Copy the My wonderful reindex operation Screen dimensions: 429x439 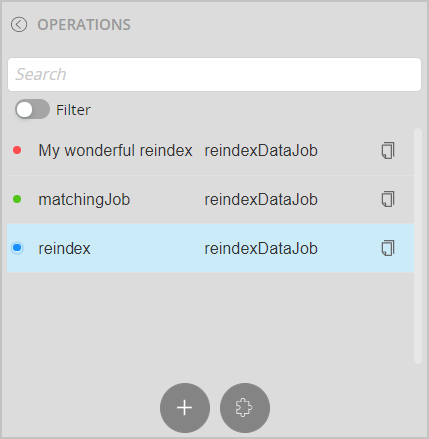(388, 150)
